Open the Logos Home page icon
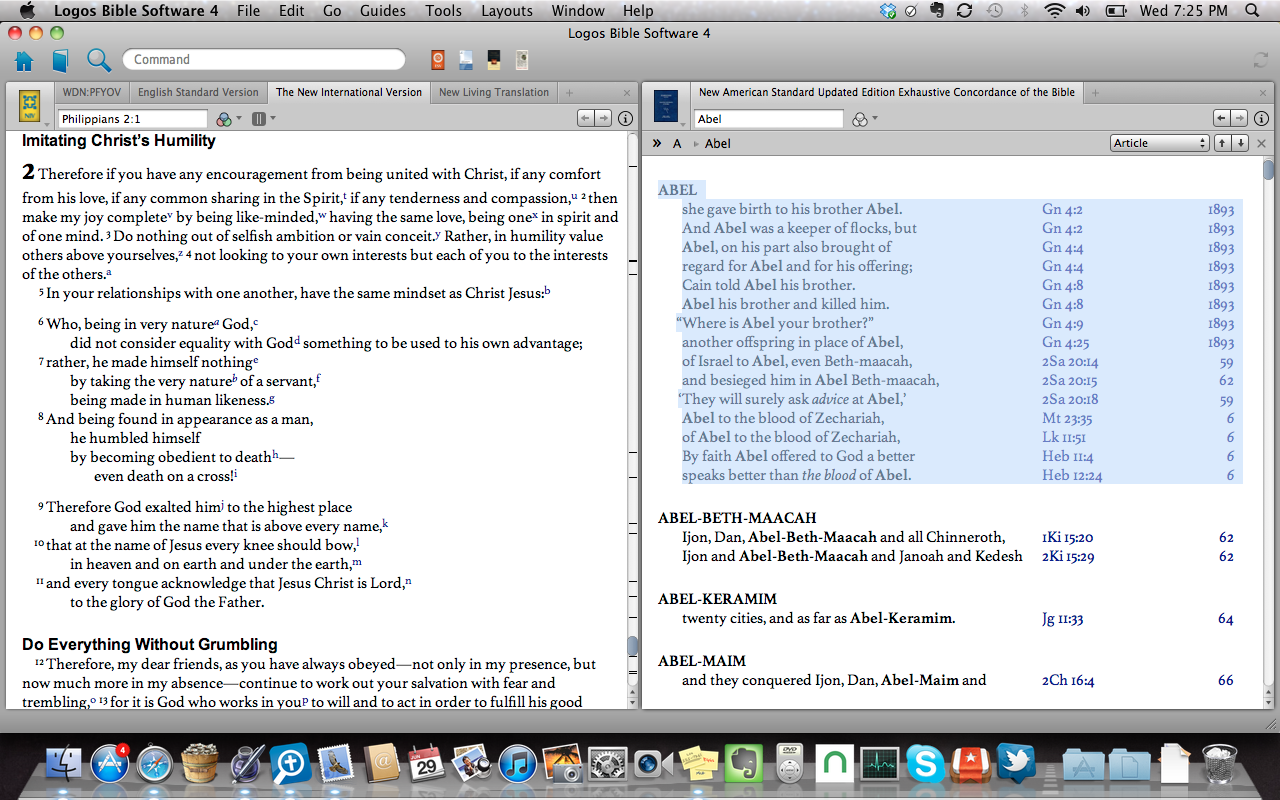Image resolution: width=1280 pixels, height=800 pixels. [24, 60]
